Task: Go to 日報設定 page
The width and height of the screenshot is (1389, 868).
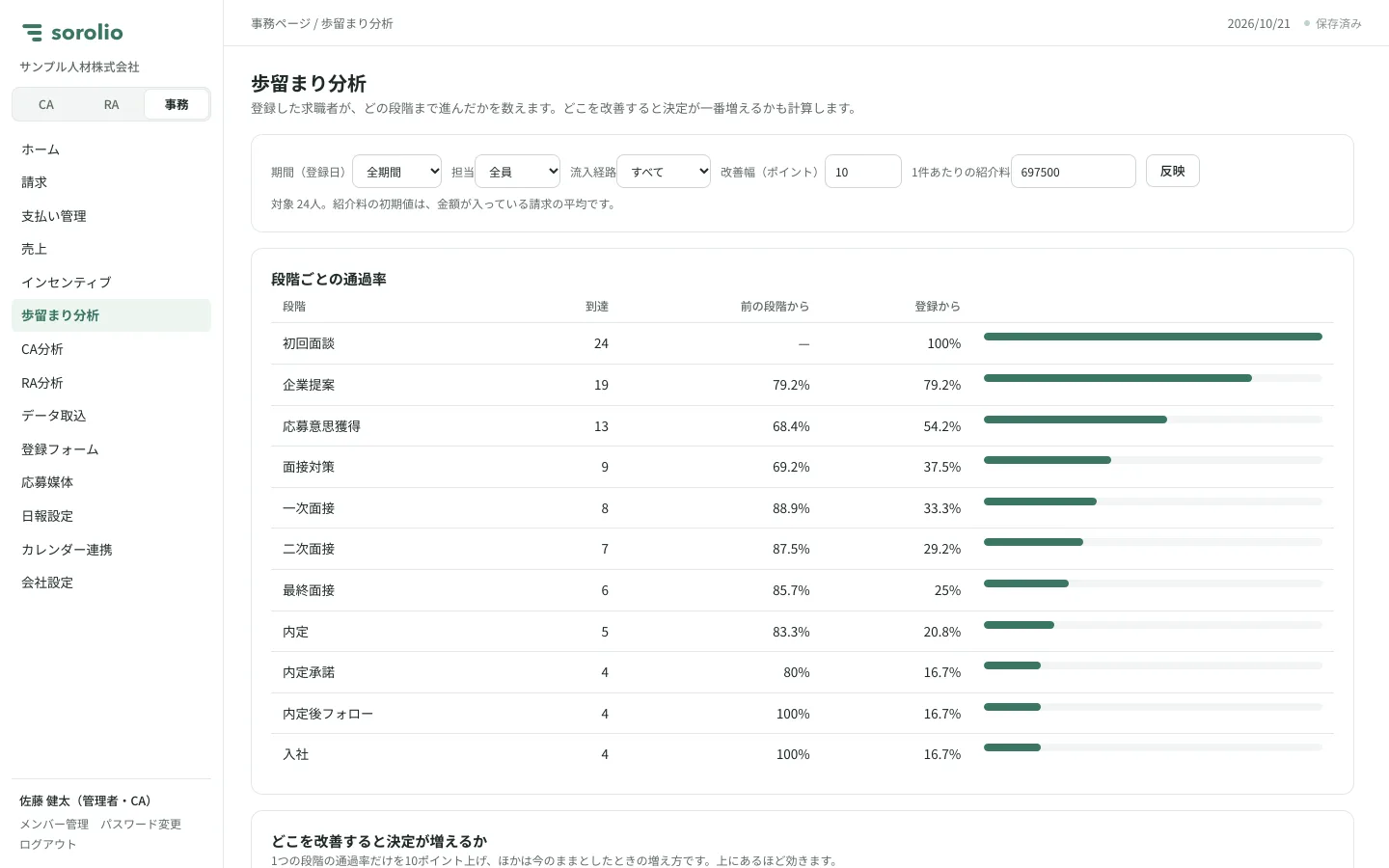Action: tap(111, 516)
